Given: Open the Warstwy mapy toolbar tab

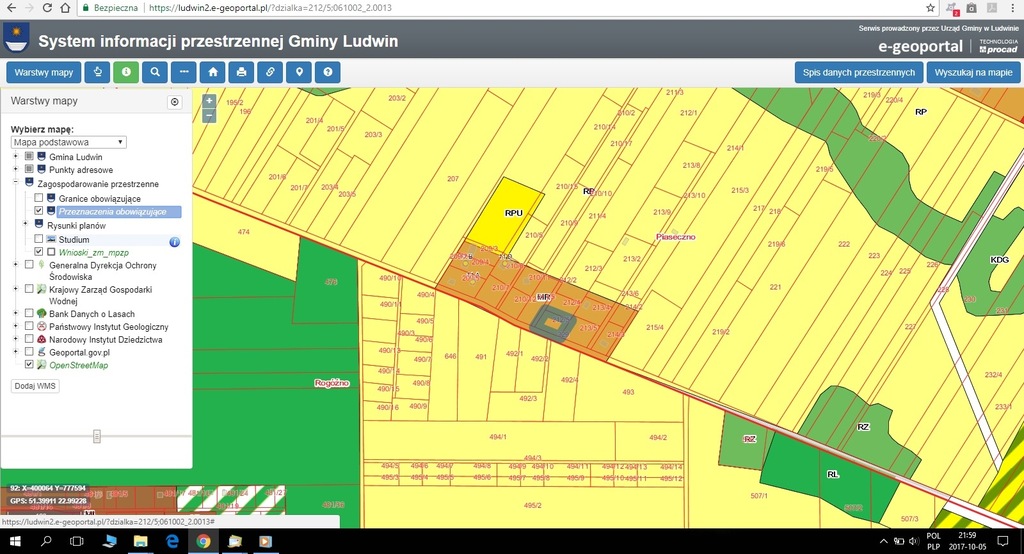Looking at the screenshot, I should click(43, 73).
